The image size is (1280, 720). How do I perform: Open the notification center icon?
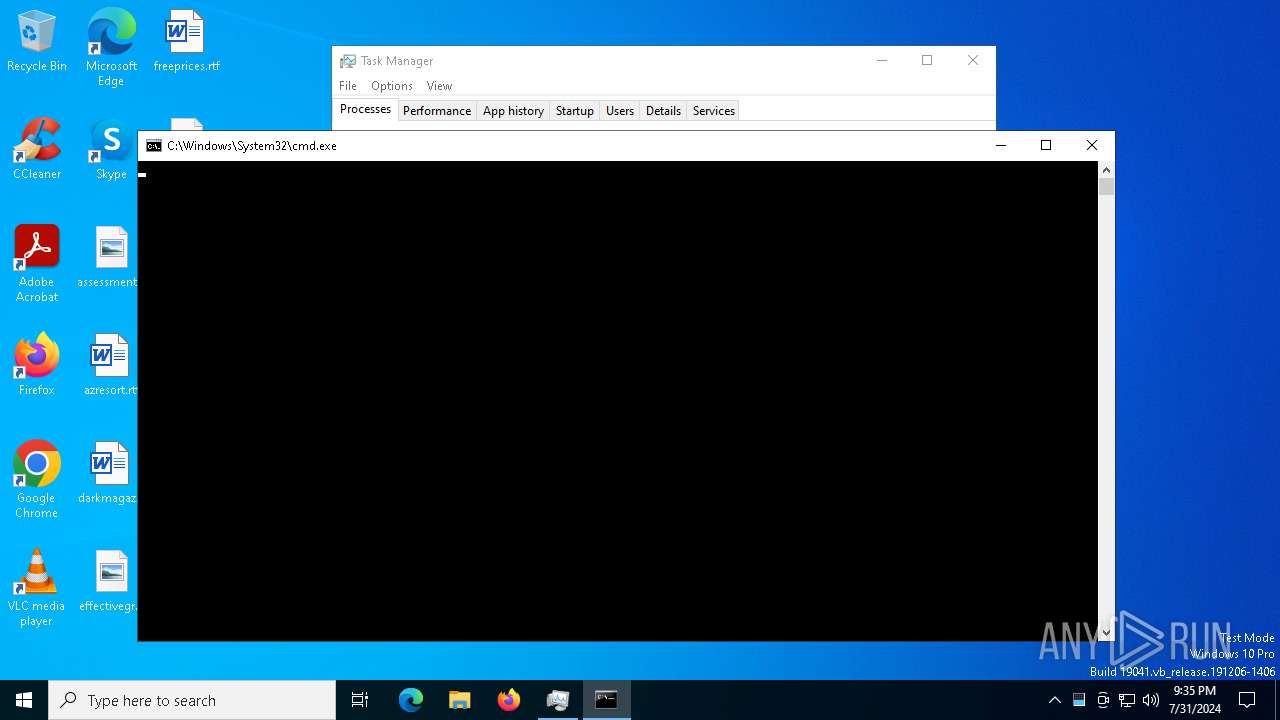[1247, 700]
